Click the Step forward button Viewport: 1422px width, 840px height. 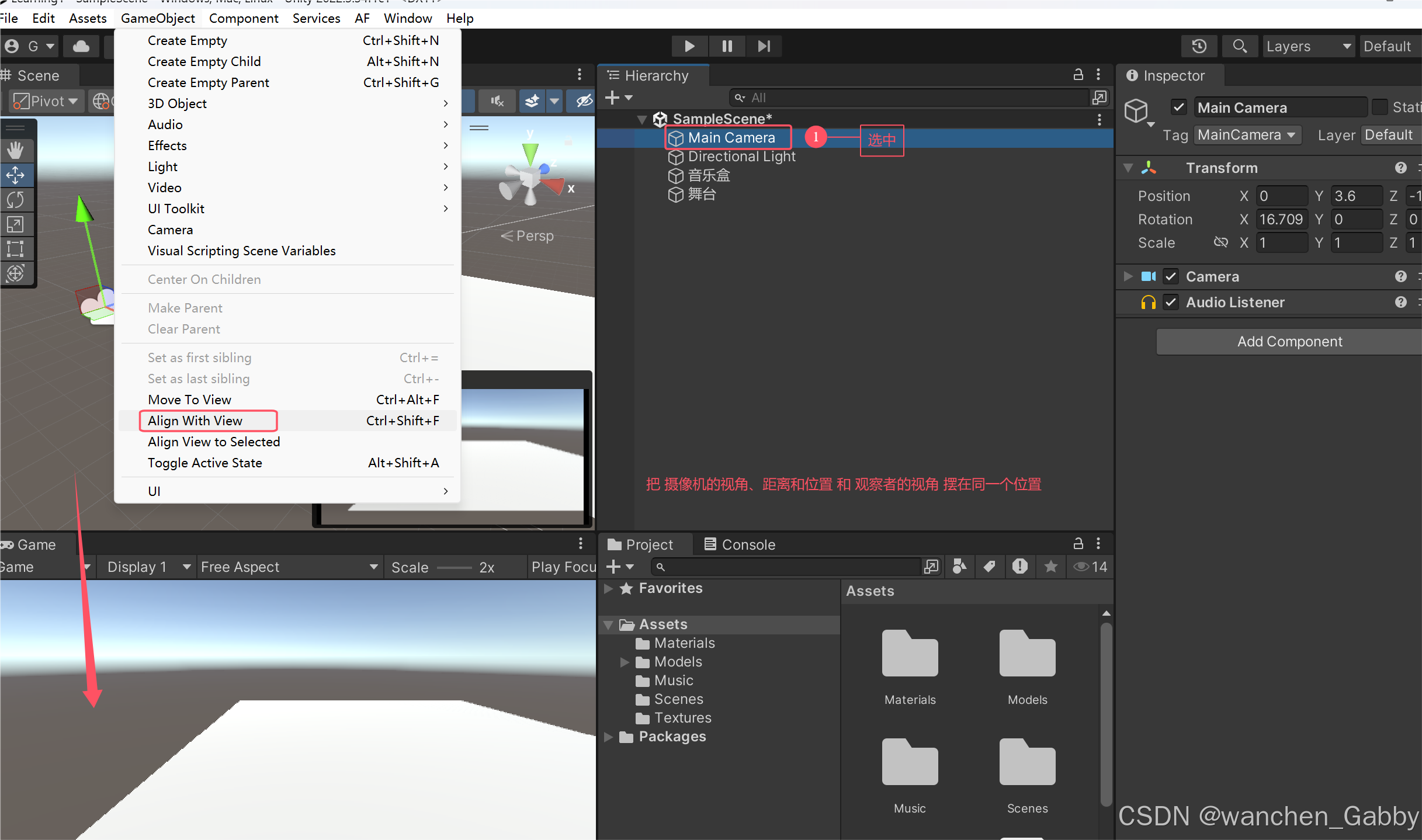pos(764,46)
